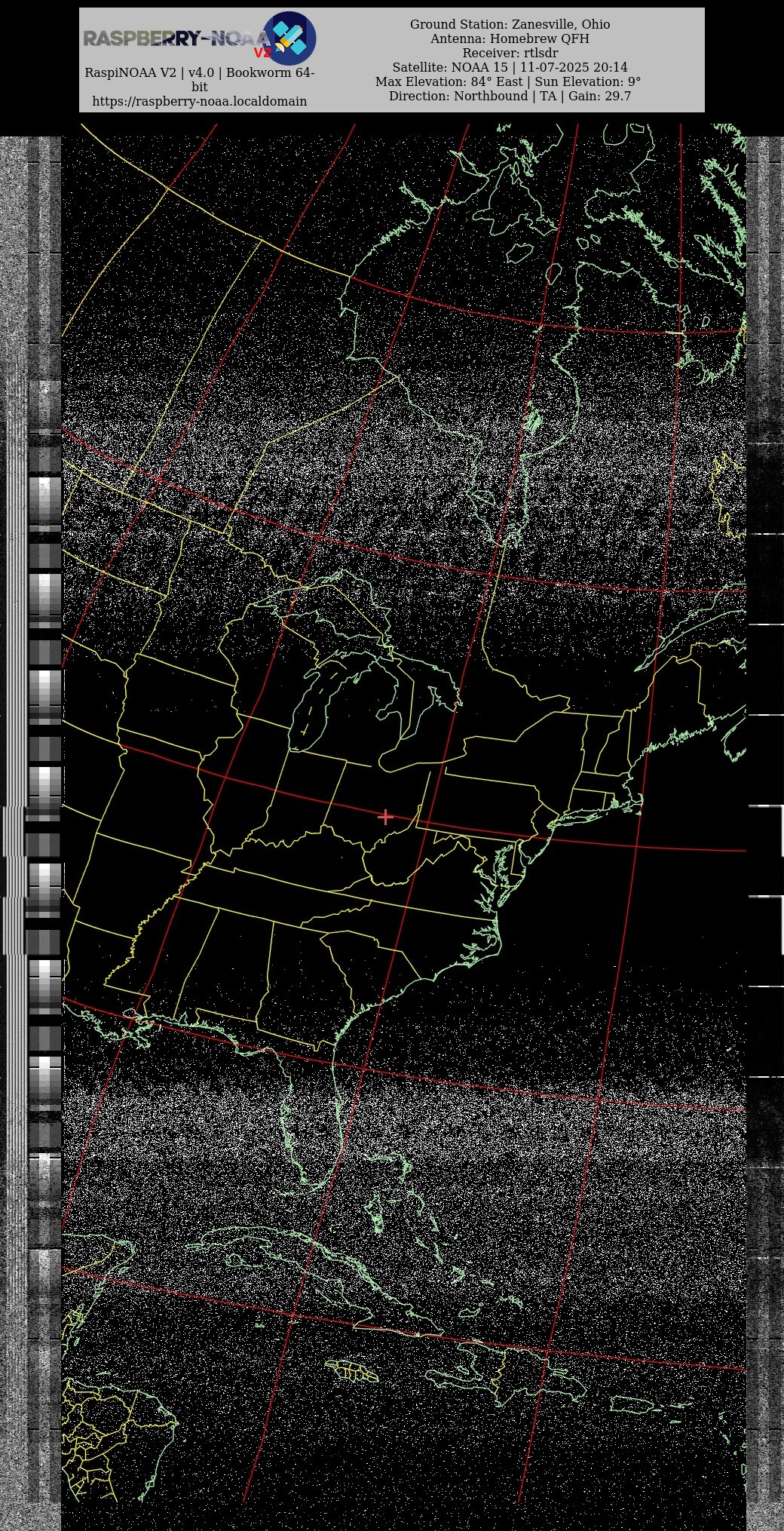784x1531 pixels.
Task: Click the red crosshair ground station marker
Action: coord(385,817)
